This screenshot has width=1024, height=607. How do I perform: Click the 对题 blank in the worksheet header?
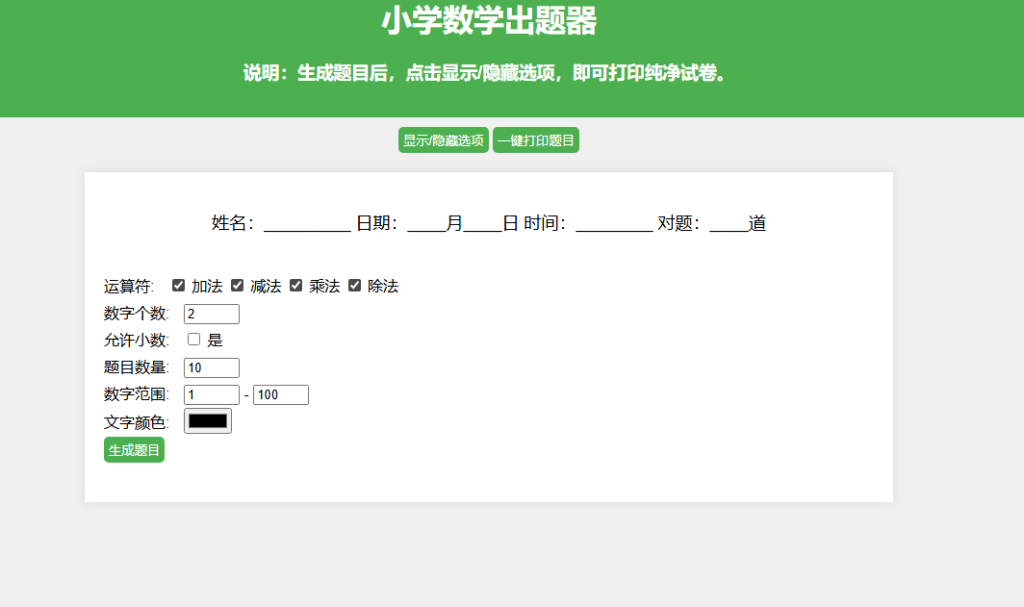coord(728,224)
